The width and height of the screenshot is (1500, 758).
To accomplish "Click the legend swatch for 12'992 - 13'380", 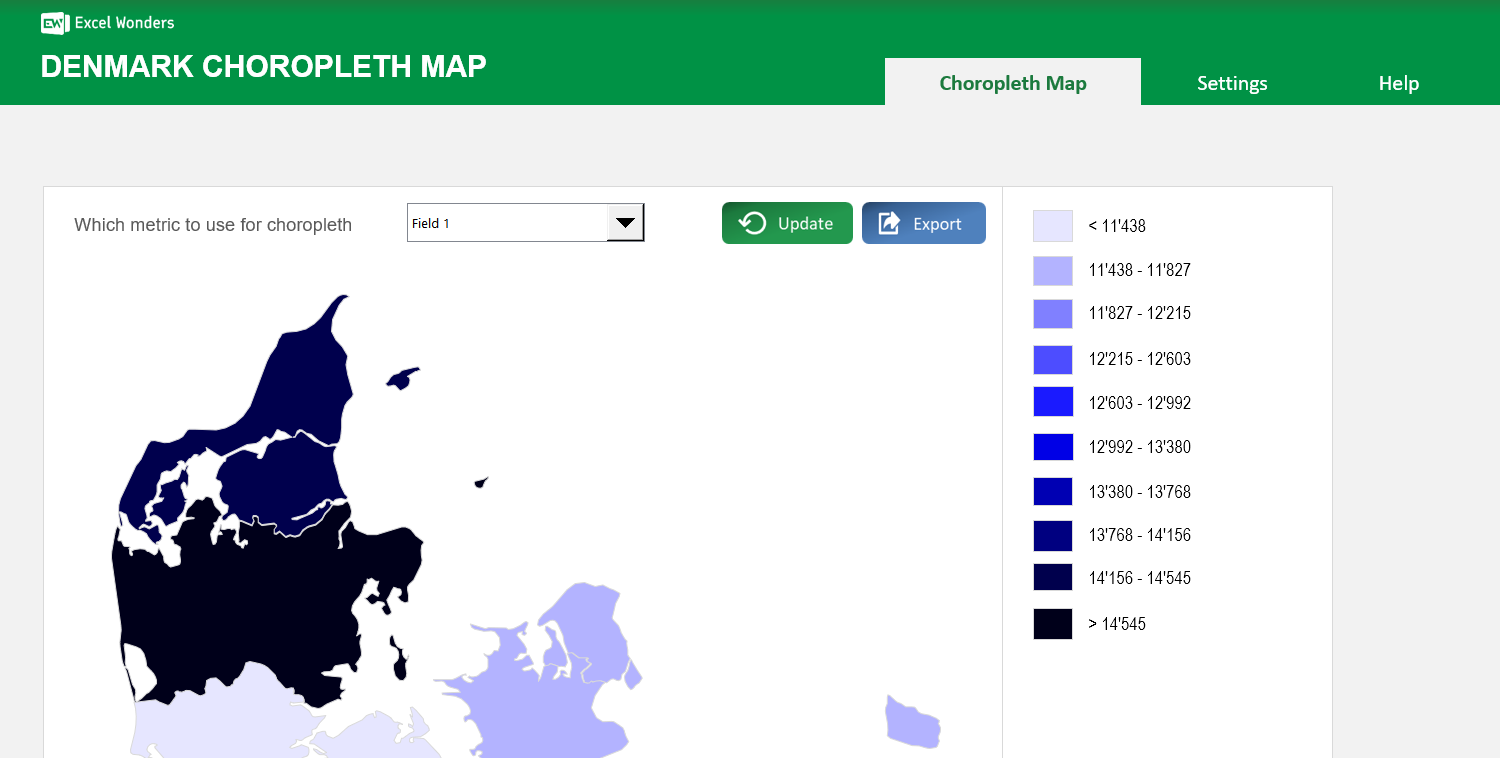I will click(1052, 446).
